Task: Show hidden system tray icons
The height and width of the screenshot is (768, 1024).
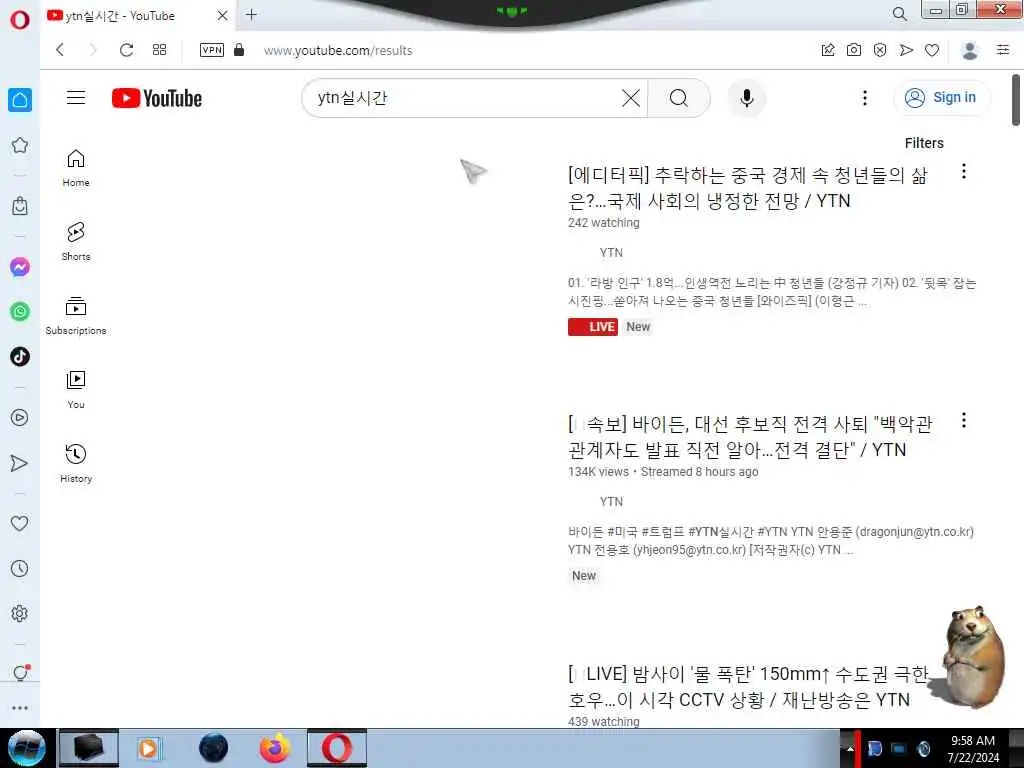Action: [850, 749]
